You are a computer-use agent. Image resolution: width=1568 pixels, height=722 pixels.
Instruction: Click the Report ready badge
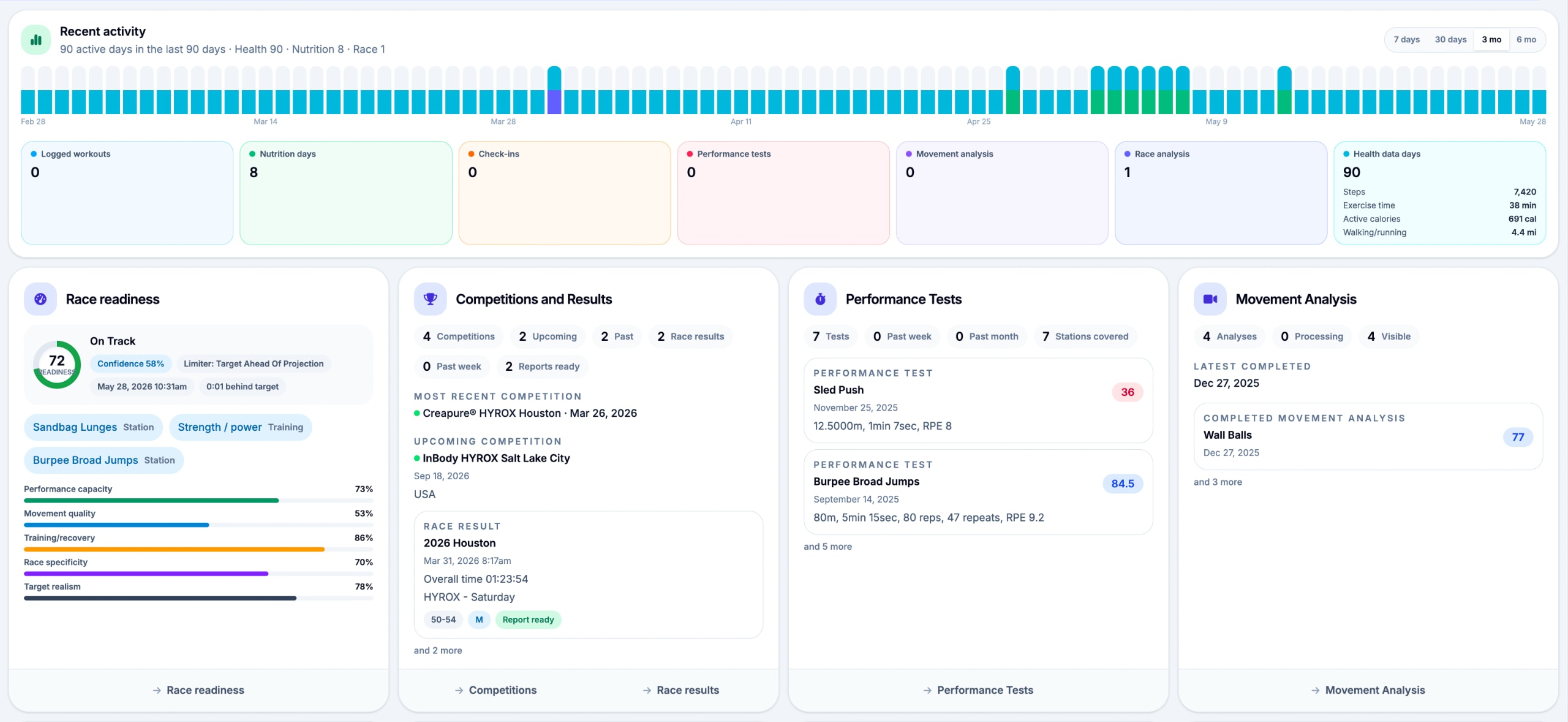click(x=528, y=620)
